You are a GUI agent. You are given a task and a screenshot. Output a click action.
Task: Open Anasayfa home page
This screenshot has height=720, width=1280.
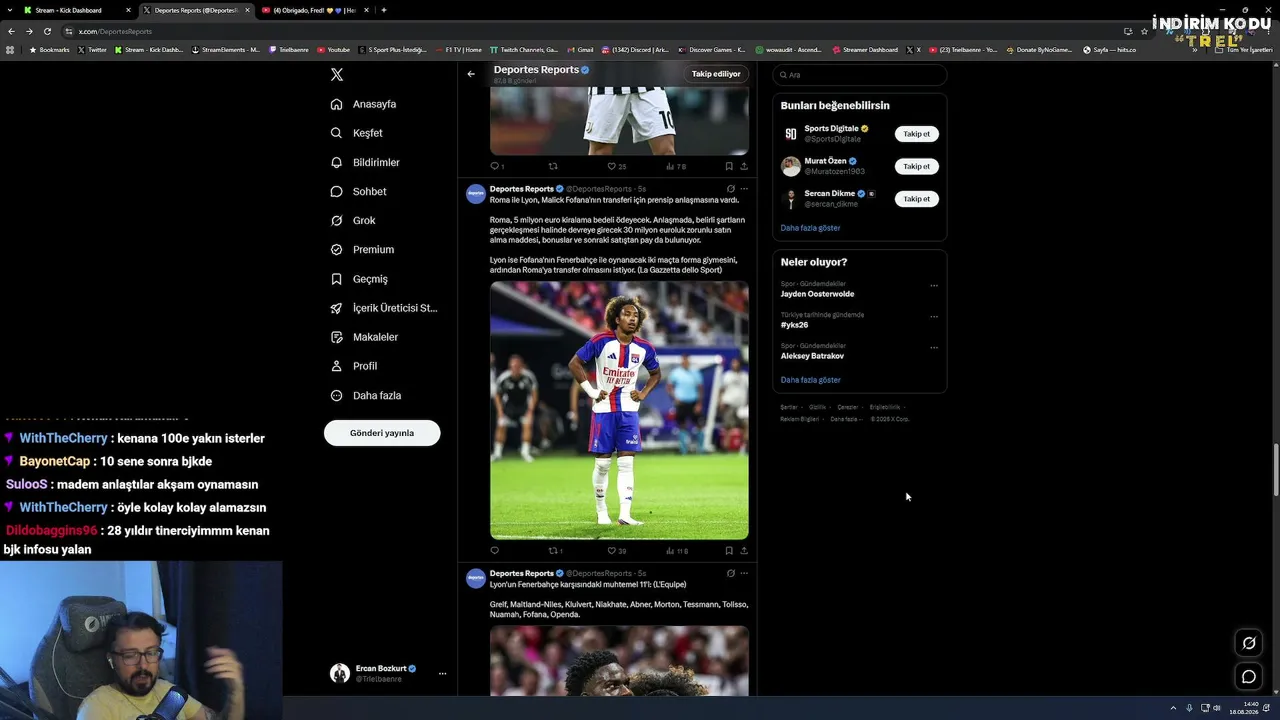coord(364,104)
